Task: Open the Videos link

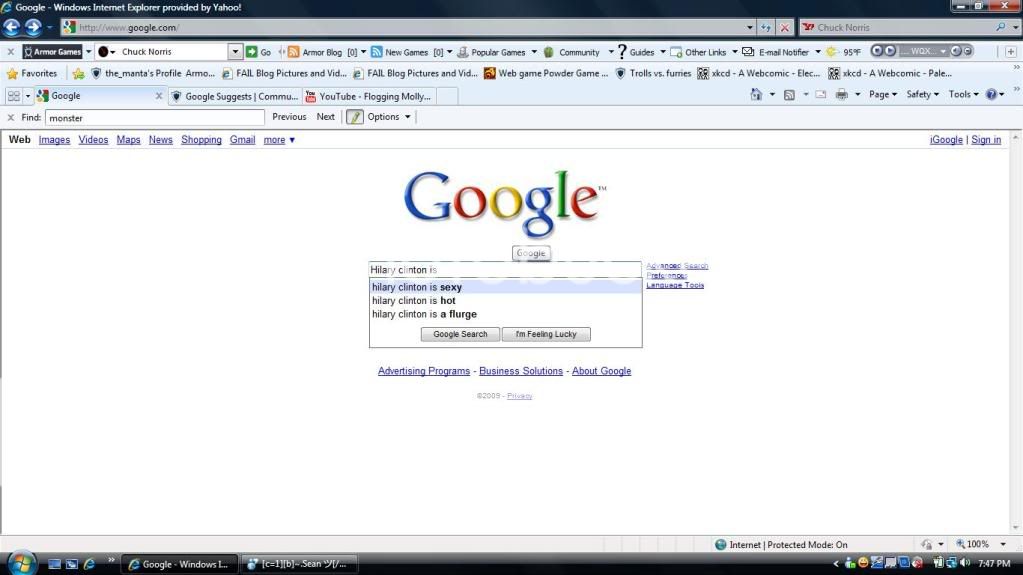Action: [93, 140]
